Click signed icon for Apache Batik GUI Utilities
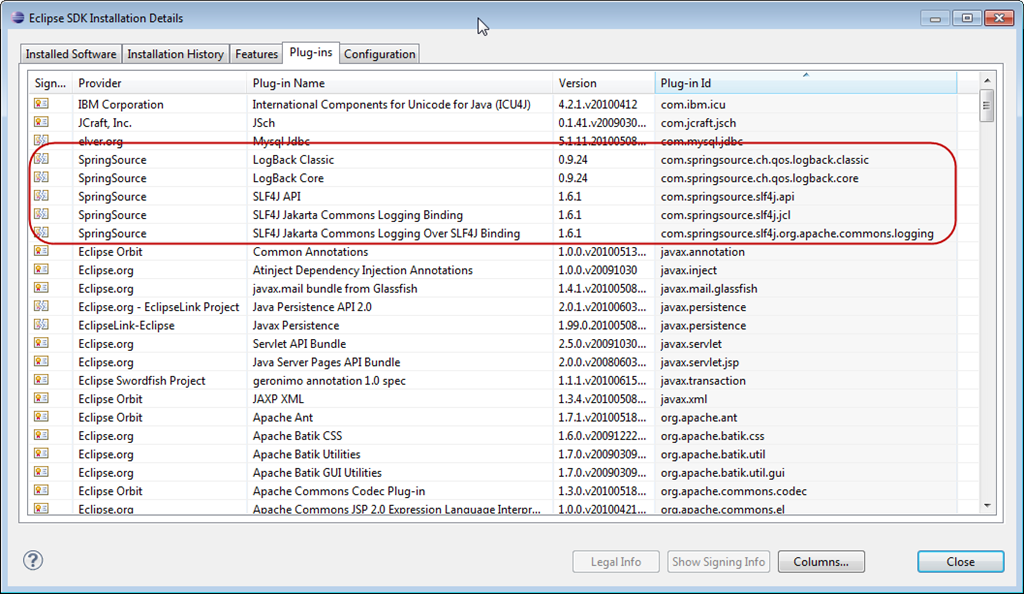Screen dimensions: 1024x594 pyautogui.click(x=41, y=472)
